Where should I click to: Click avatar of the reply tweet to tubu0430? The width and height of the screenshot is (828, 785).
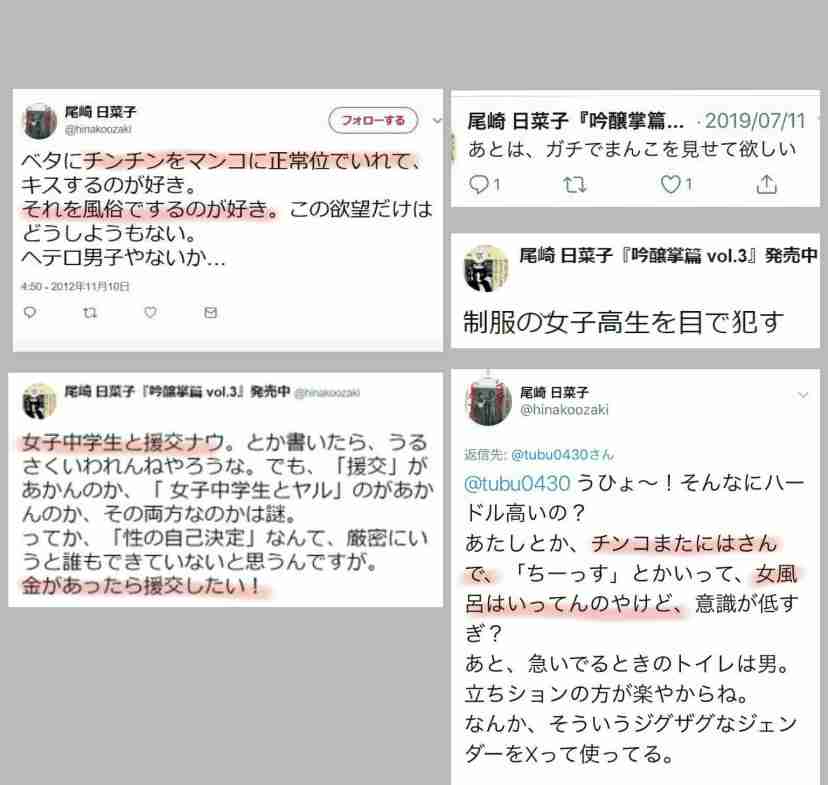point(488,401)
